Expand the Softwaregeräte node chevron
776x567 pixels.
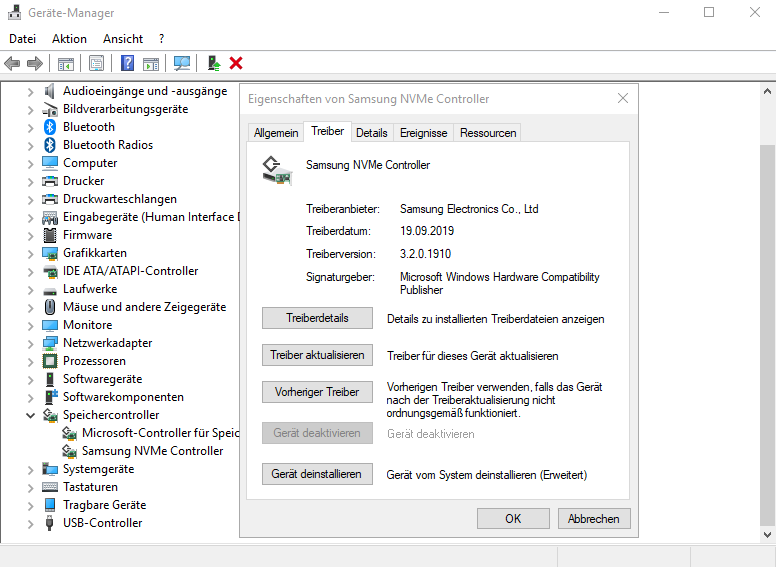(30, 379)
